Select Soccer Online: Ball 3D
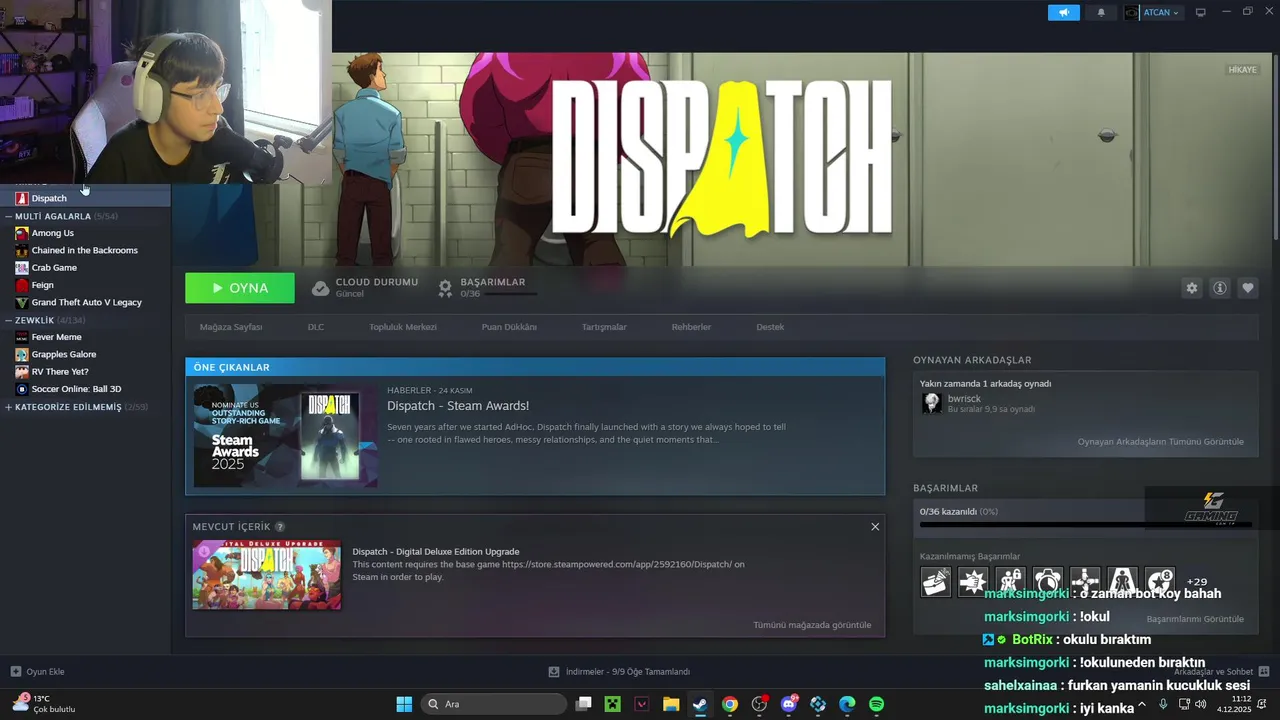The width and height of the screenshot is (1280, 720). 85,389
